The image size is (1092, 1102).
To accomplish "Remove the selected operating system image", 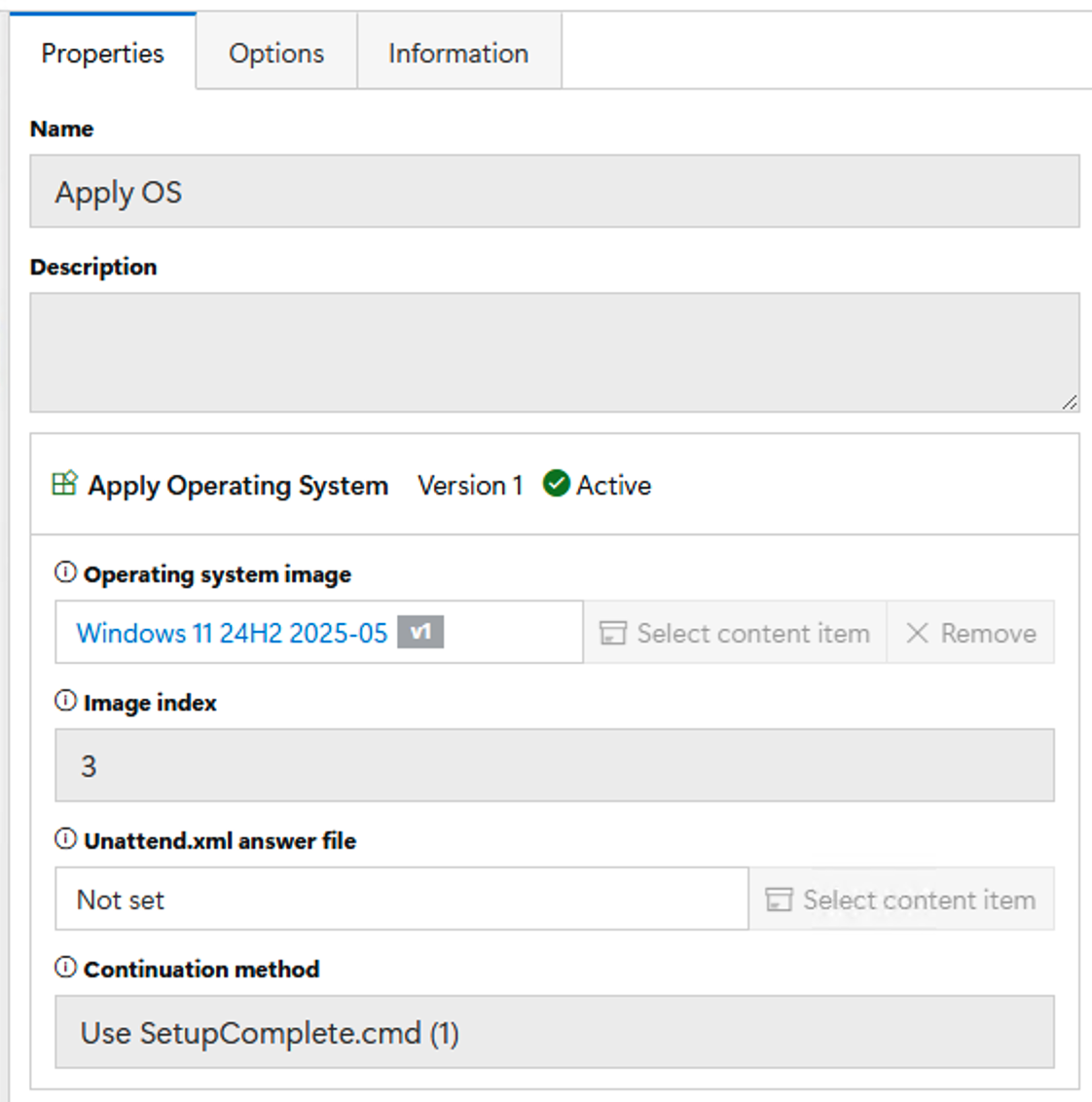I will [x=970, y=633].
